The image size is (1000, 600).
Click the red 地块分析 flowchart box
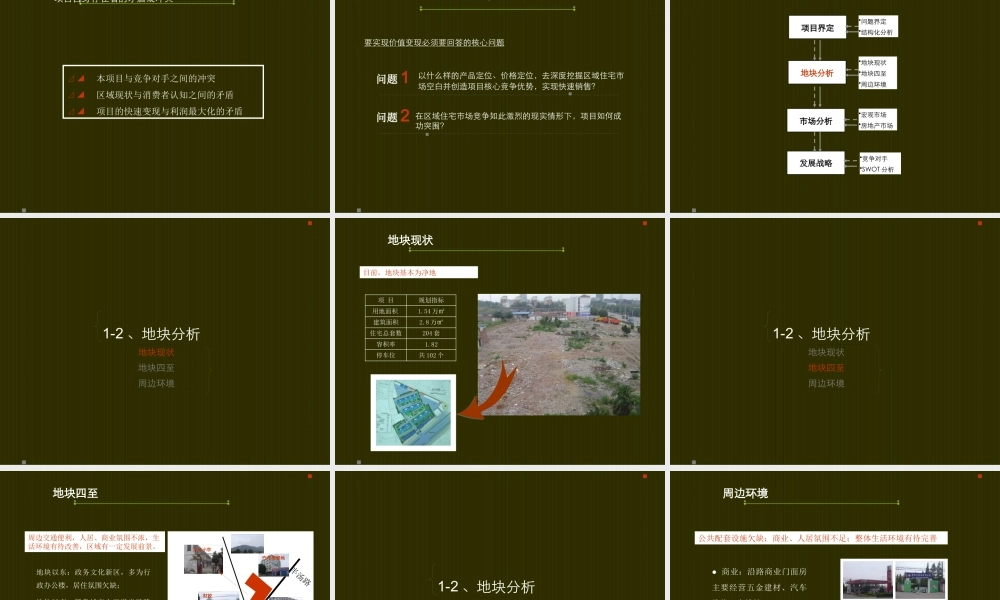tap(817, 73)
